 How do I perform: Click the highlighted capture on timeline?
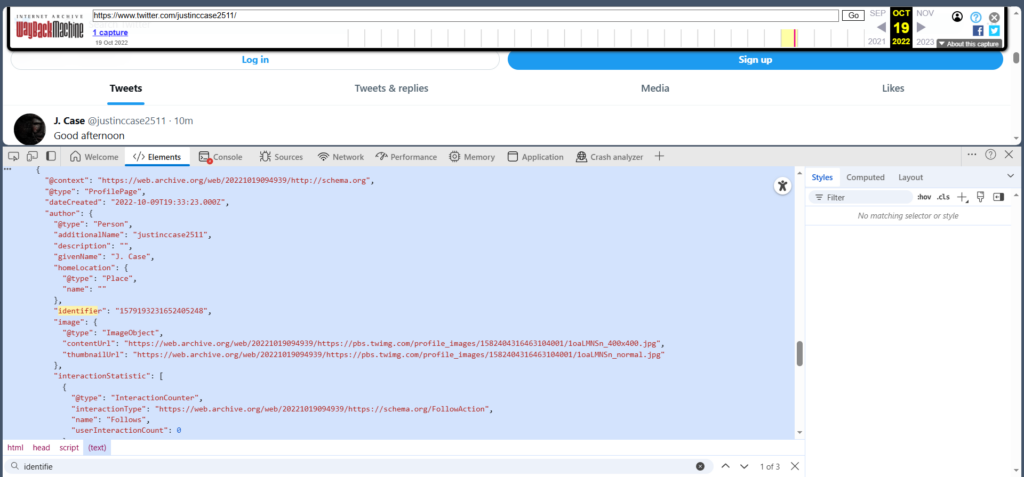click(795, 38)
